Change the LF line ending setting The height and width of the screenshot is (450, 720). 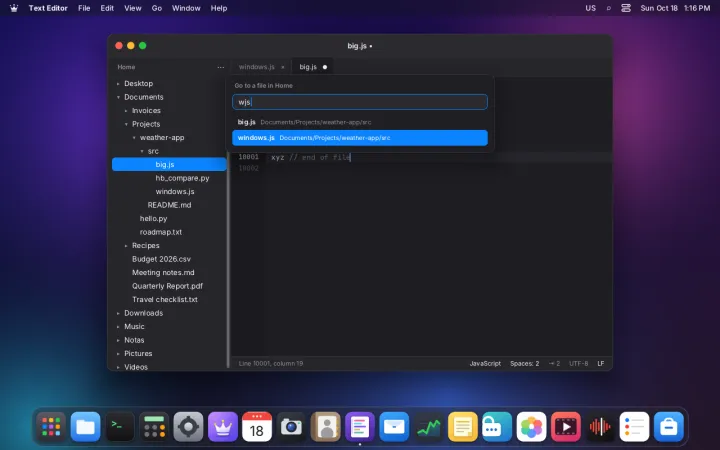point(601,363)
